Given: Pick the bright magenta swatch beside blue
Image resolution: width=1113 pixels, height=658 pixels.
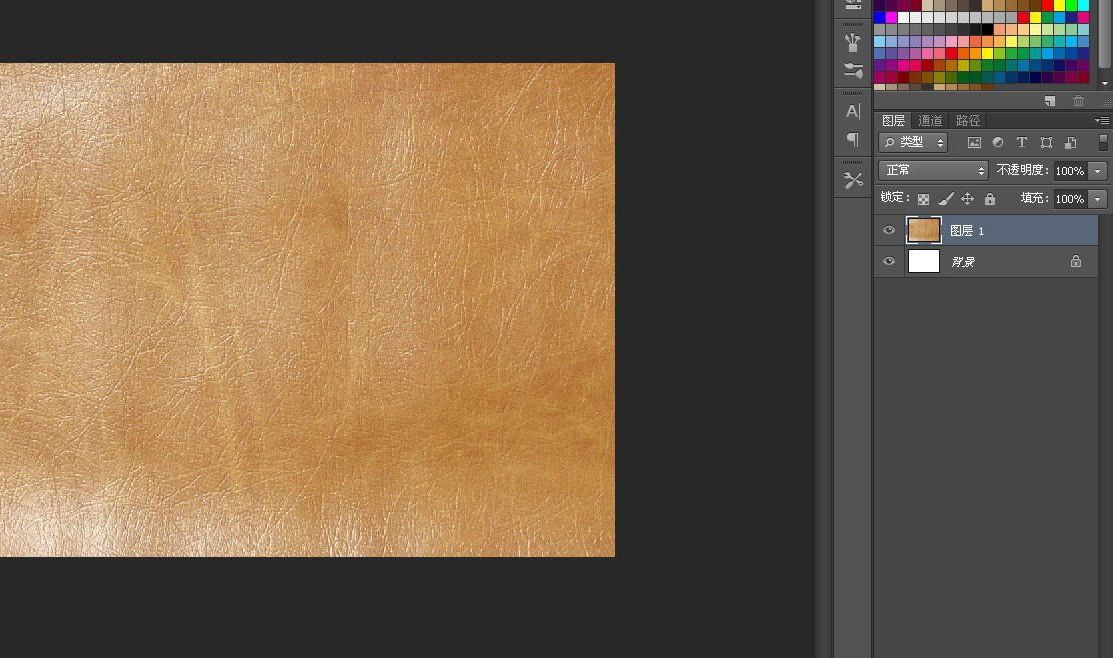Looking at the screenshot, I should coord(891,18).
